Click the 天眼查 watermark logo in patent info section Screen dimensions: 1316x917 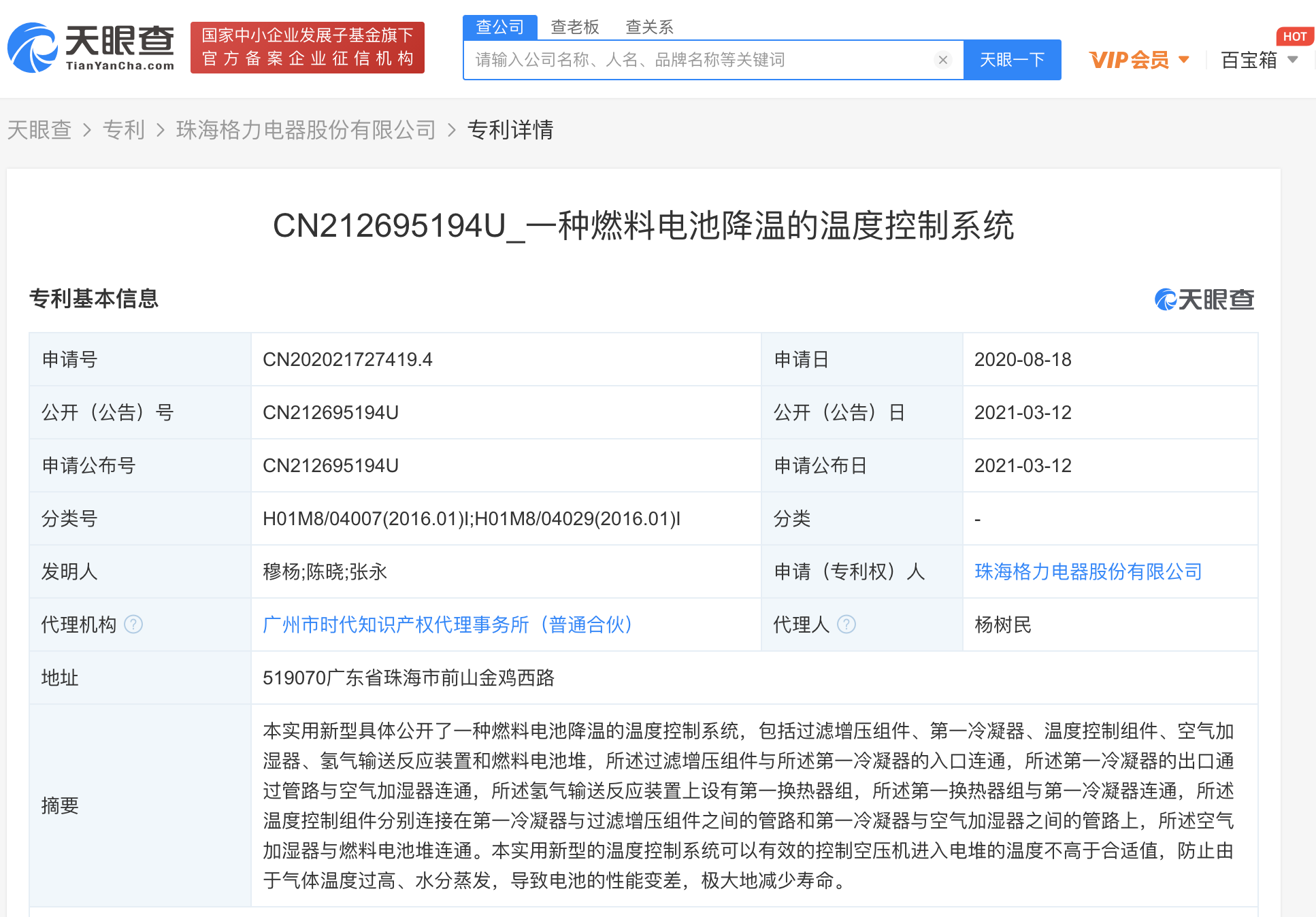click(1203, 299)
